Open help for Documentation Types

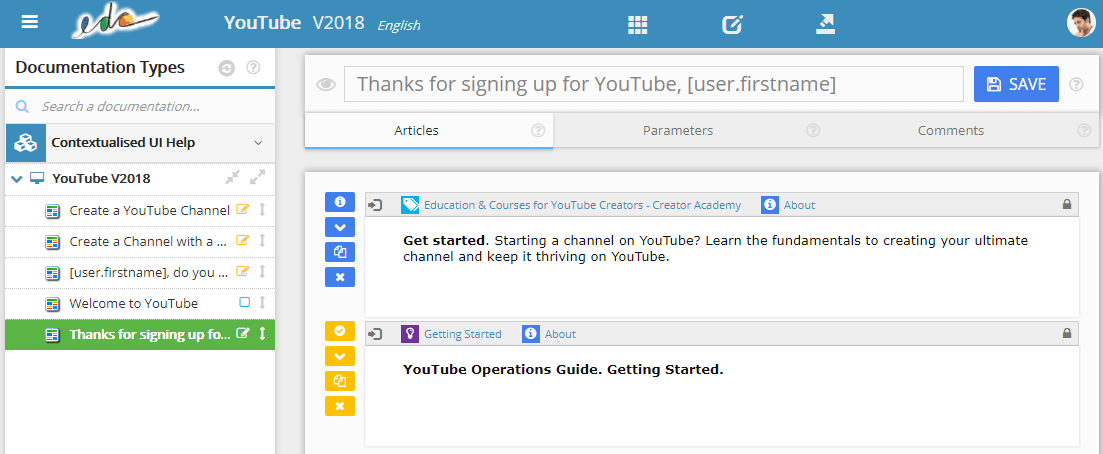253,68
